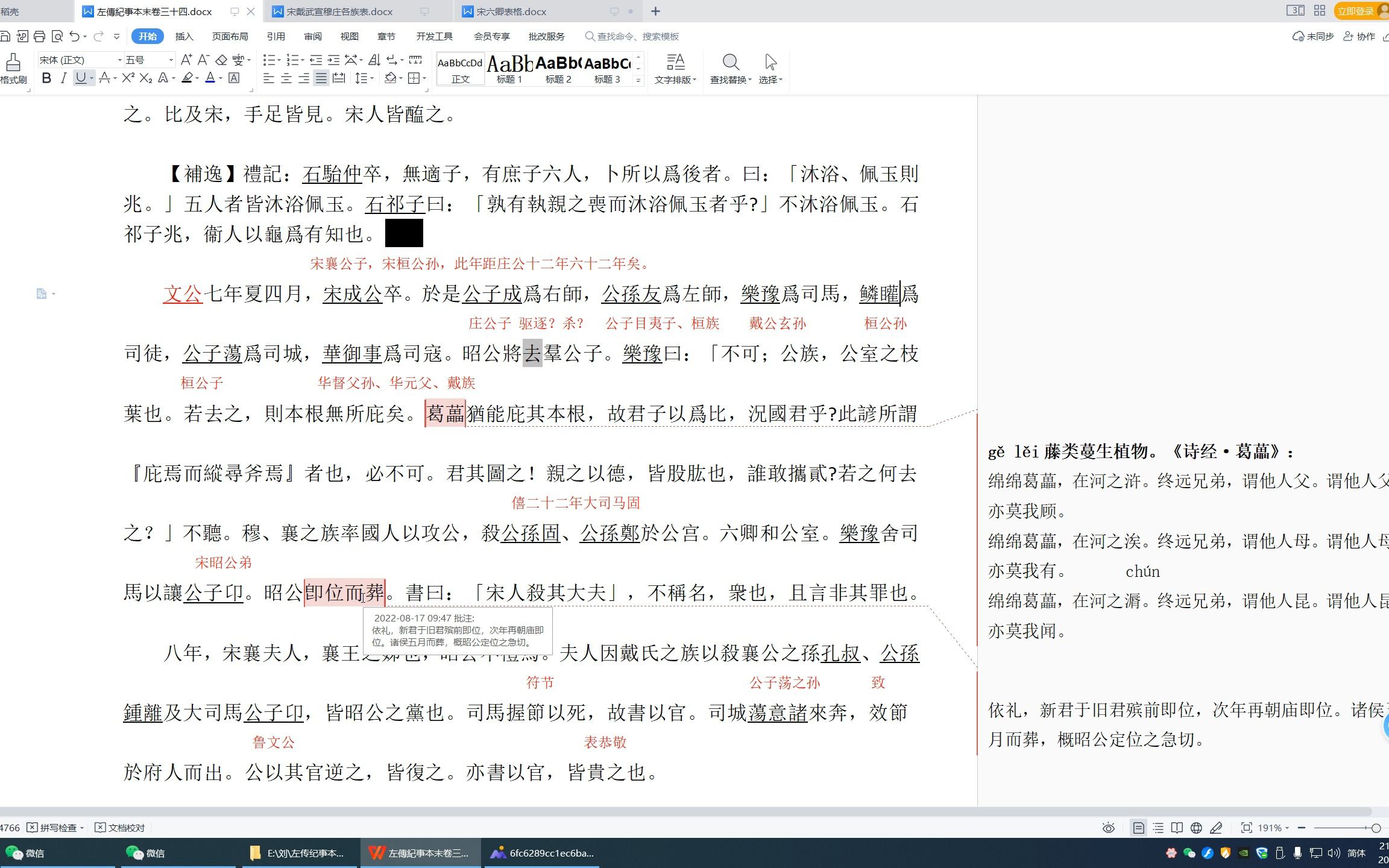Open the Page Layout (页面布局) tab
The height and width of the screenshot is (868, 1389).
click(x=230, y=36)
